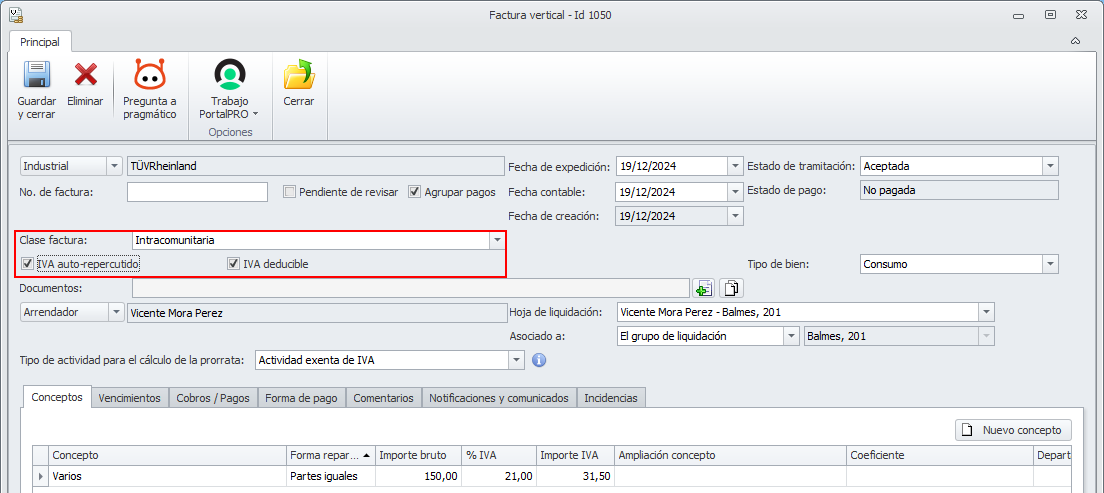Open Pregunta a pragmático robot icon
Screen dimensions: 1104x493
point(149,75)
